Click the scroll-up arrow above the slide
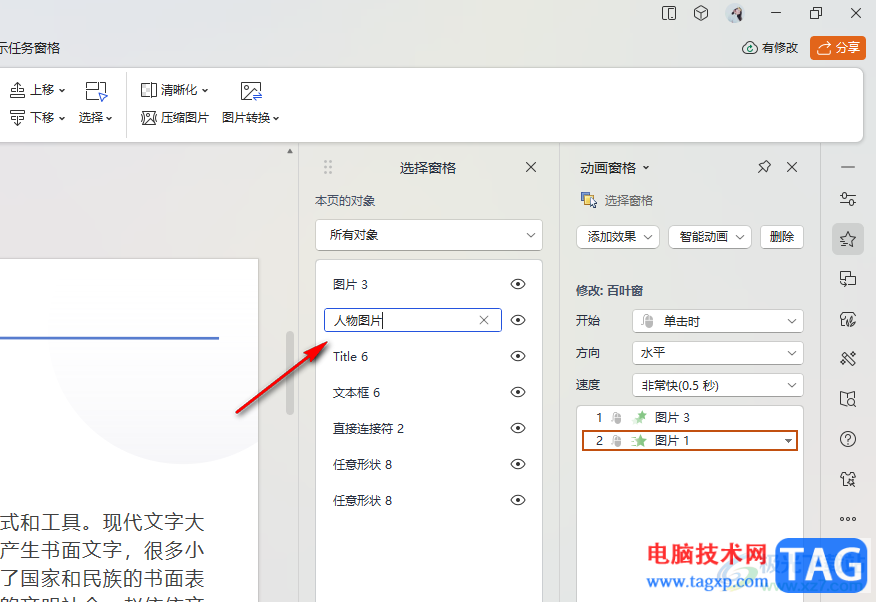Screen dimensions: 876x602 289,151
